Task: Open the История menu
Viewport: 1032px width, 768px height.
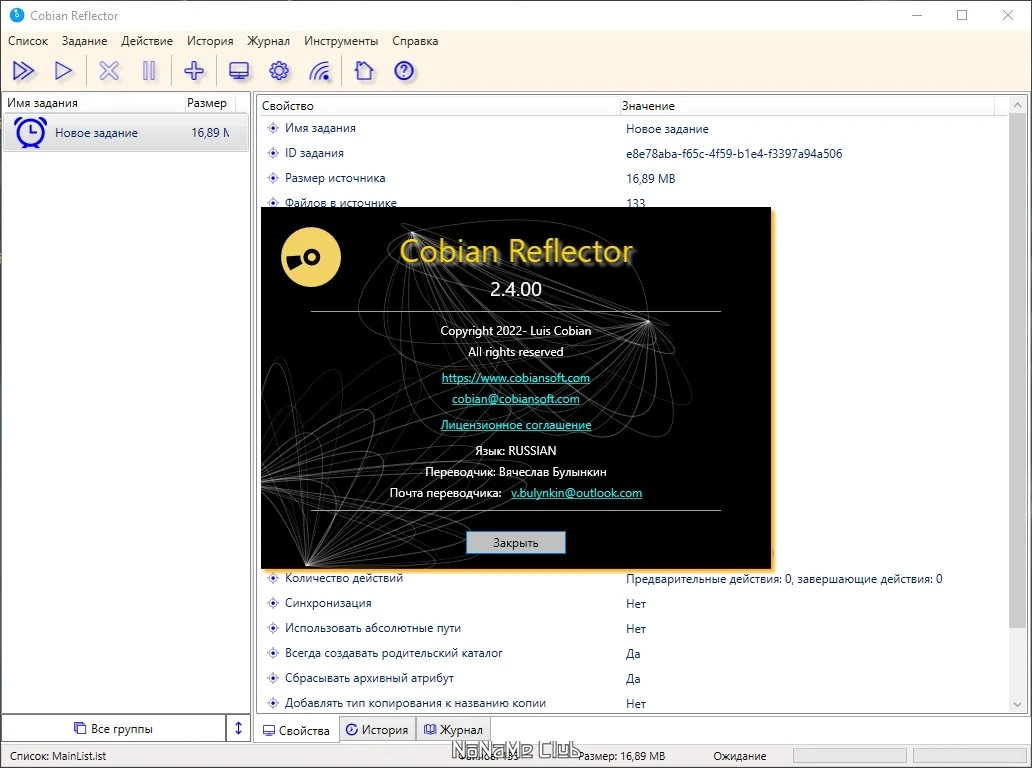Action: [210, 41]
